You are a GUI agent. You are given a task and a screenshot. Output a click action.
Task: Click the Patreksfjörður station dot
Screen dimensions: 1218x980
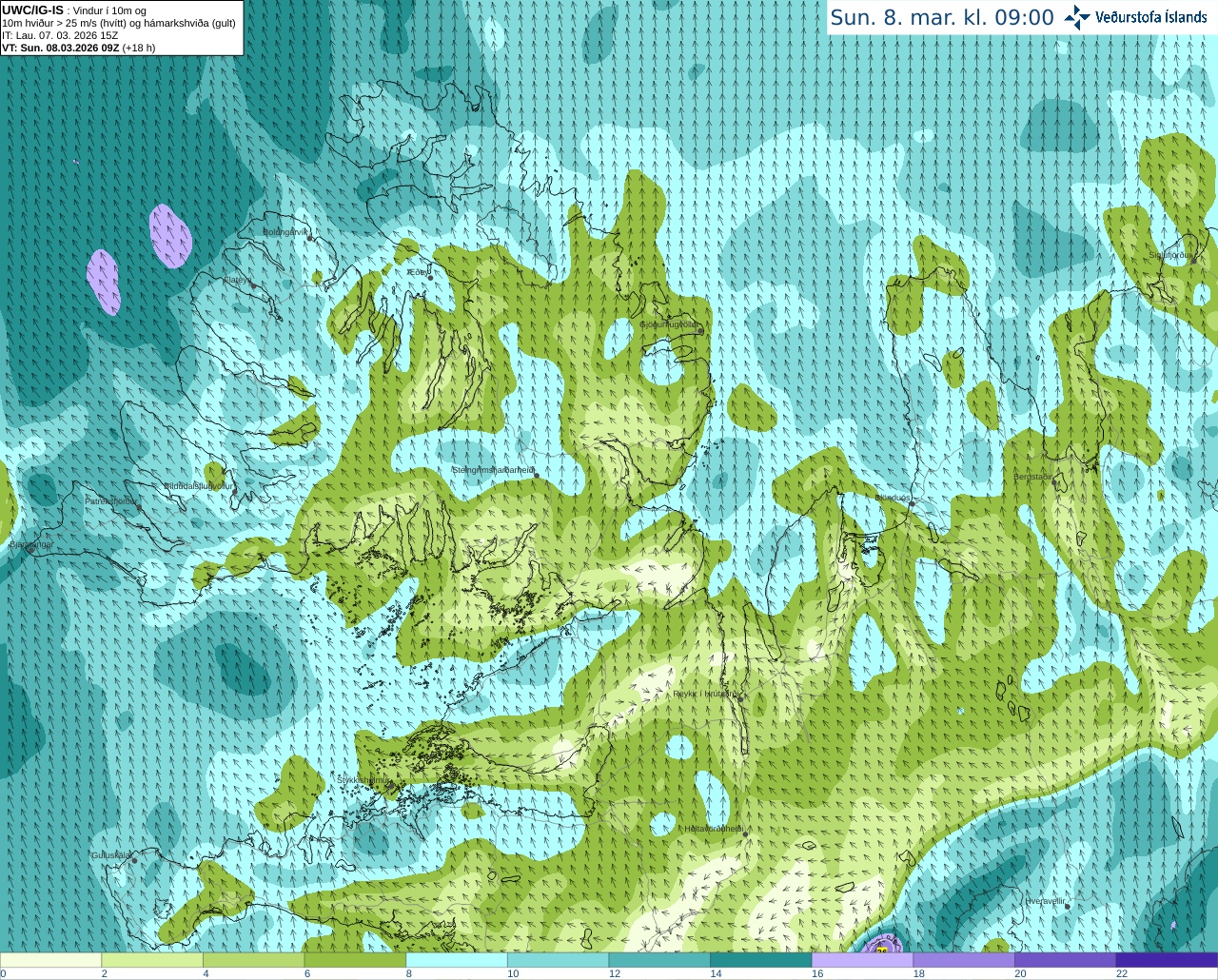click(139, 507)
